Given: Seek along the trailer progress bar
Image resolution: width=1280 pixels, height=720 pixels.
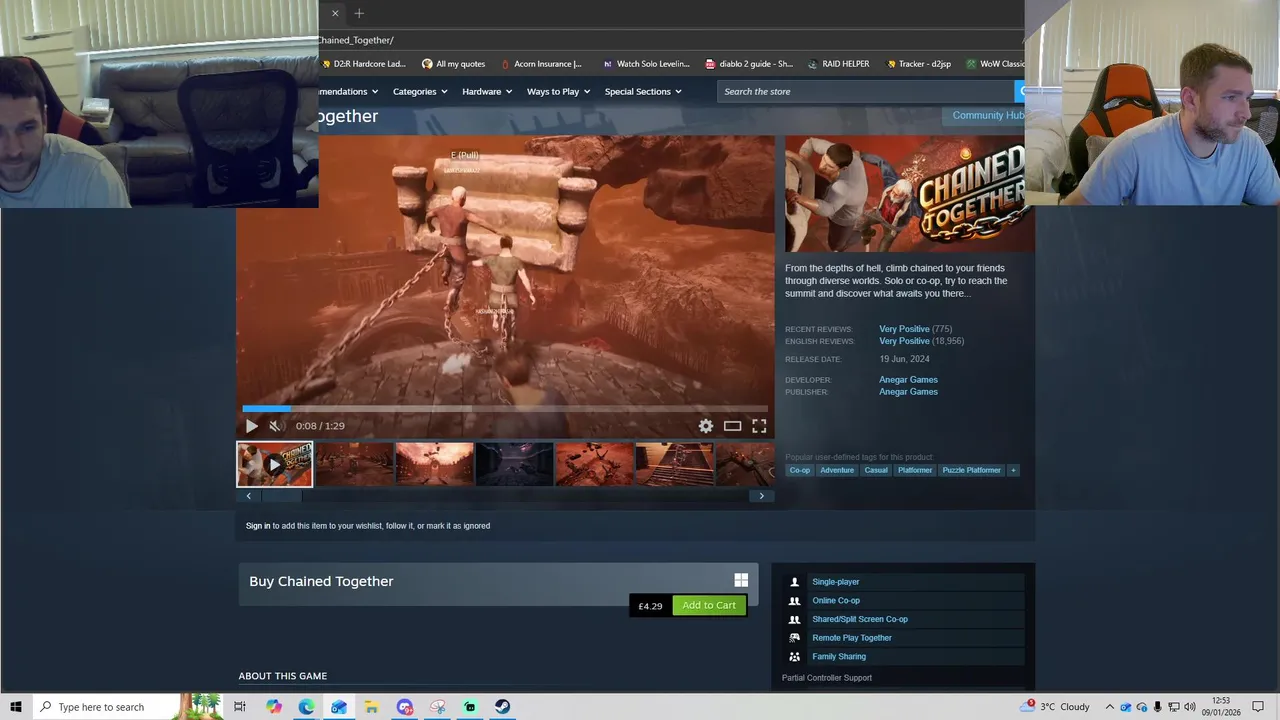Looking at the screenshot, I should (505, 408).
